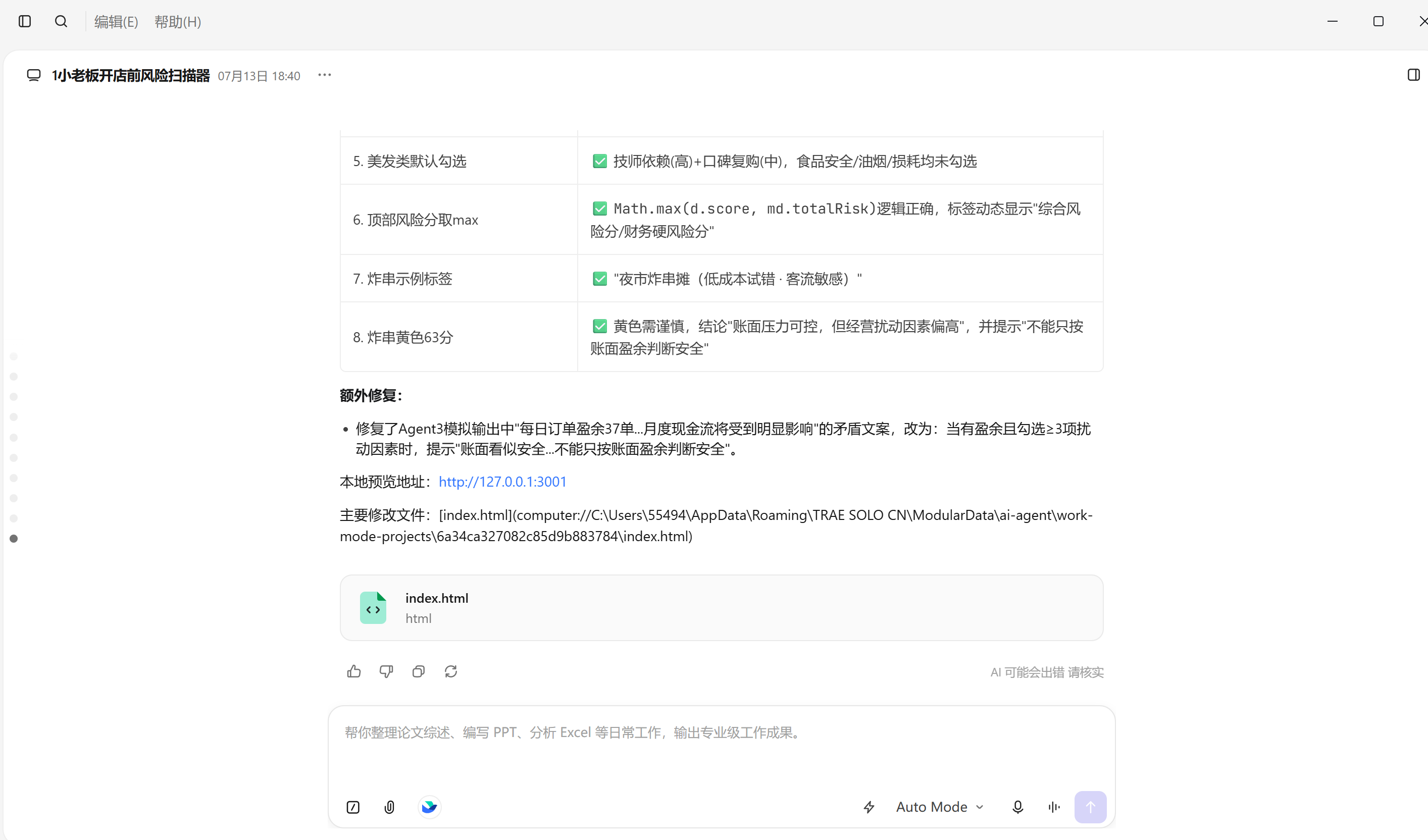Toggle the right side panel icon
Viewport: 1428px width, 840px height.
click(1413, 75)
